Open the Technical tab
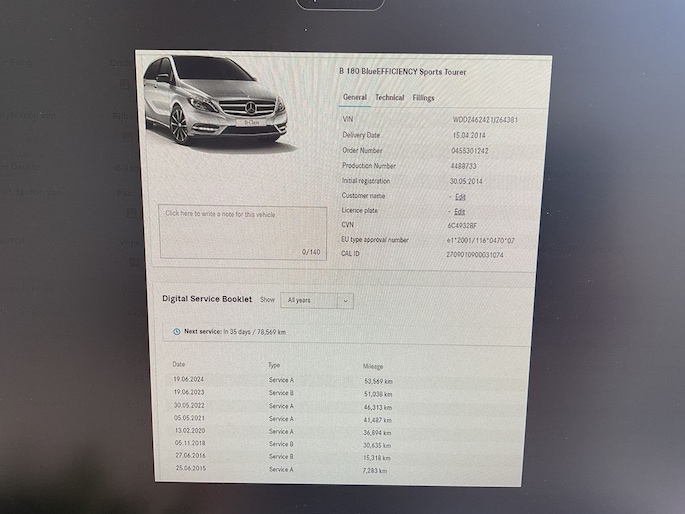 pyautogui.click(x=389, y=98)
